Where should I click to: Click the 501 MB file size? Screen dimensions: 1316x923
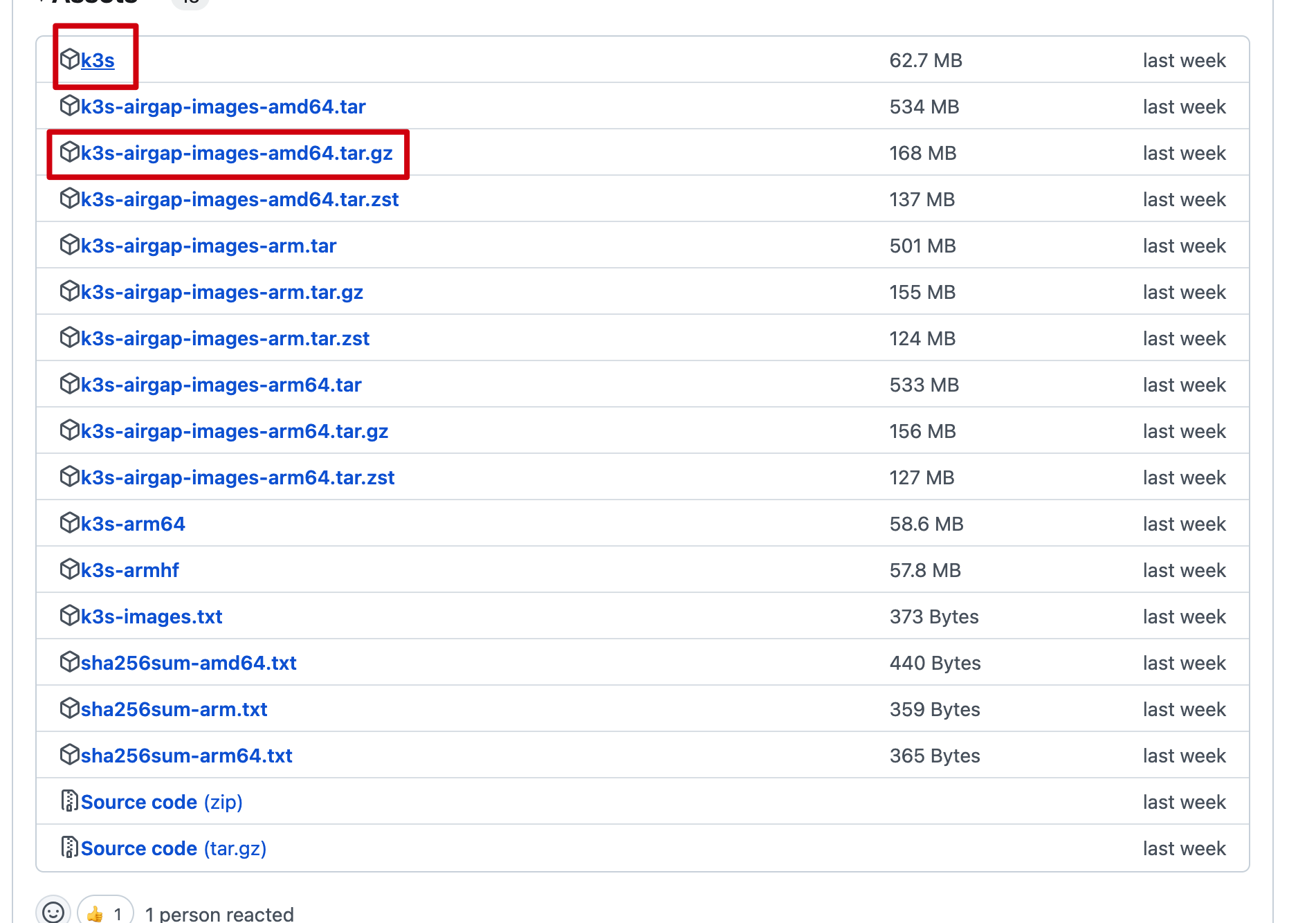tap(923, 246)
